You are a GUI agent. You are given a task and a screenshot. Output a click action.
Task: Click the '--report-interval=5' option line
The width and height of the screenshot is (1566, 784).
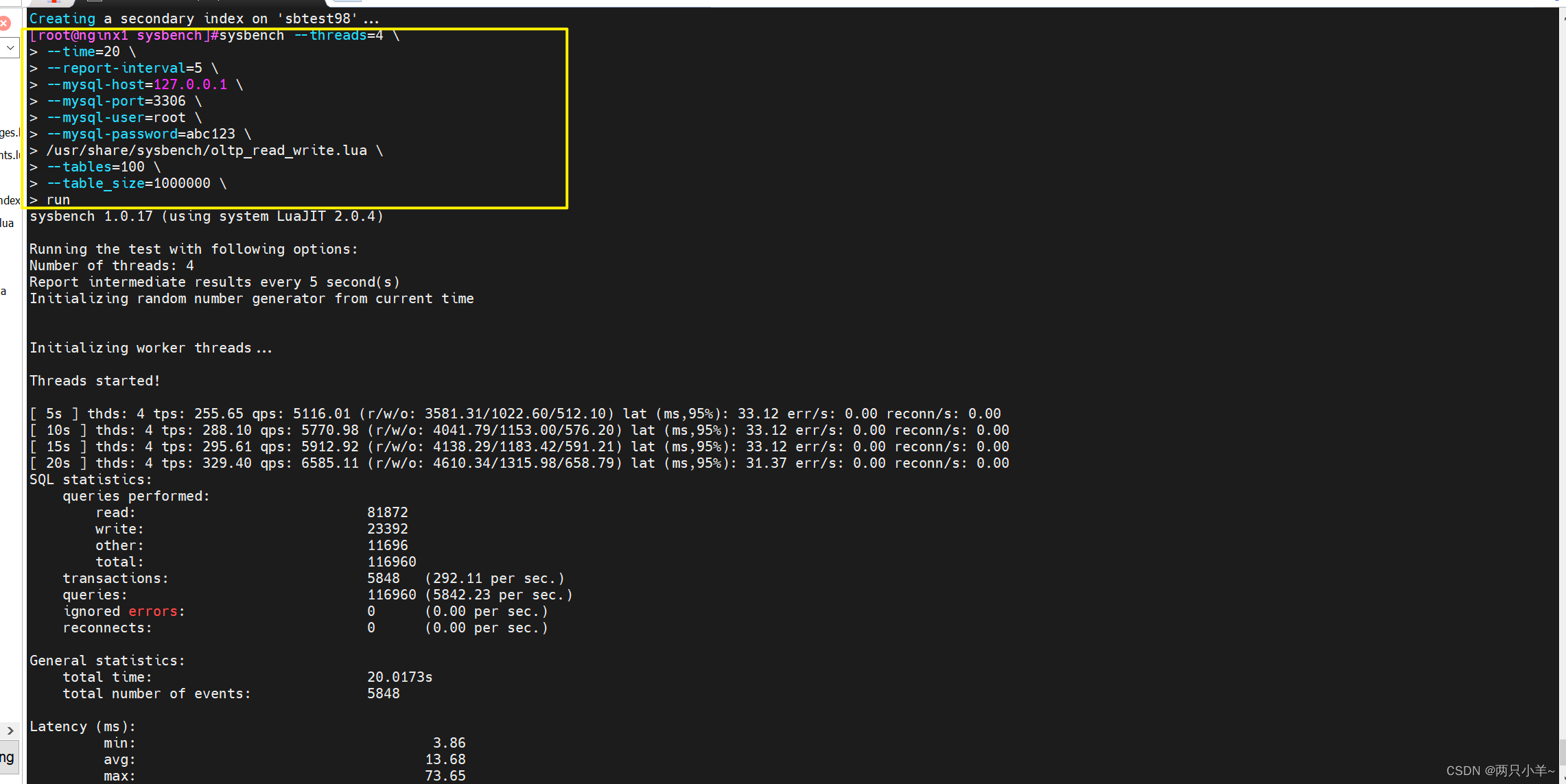pyautogui.click(x=124, y=68)
